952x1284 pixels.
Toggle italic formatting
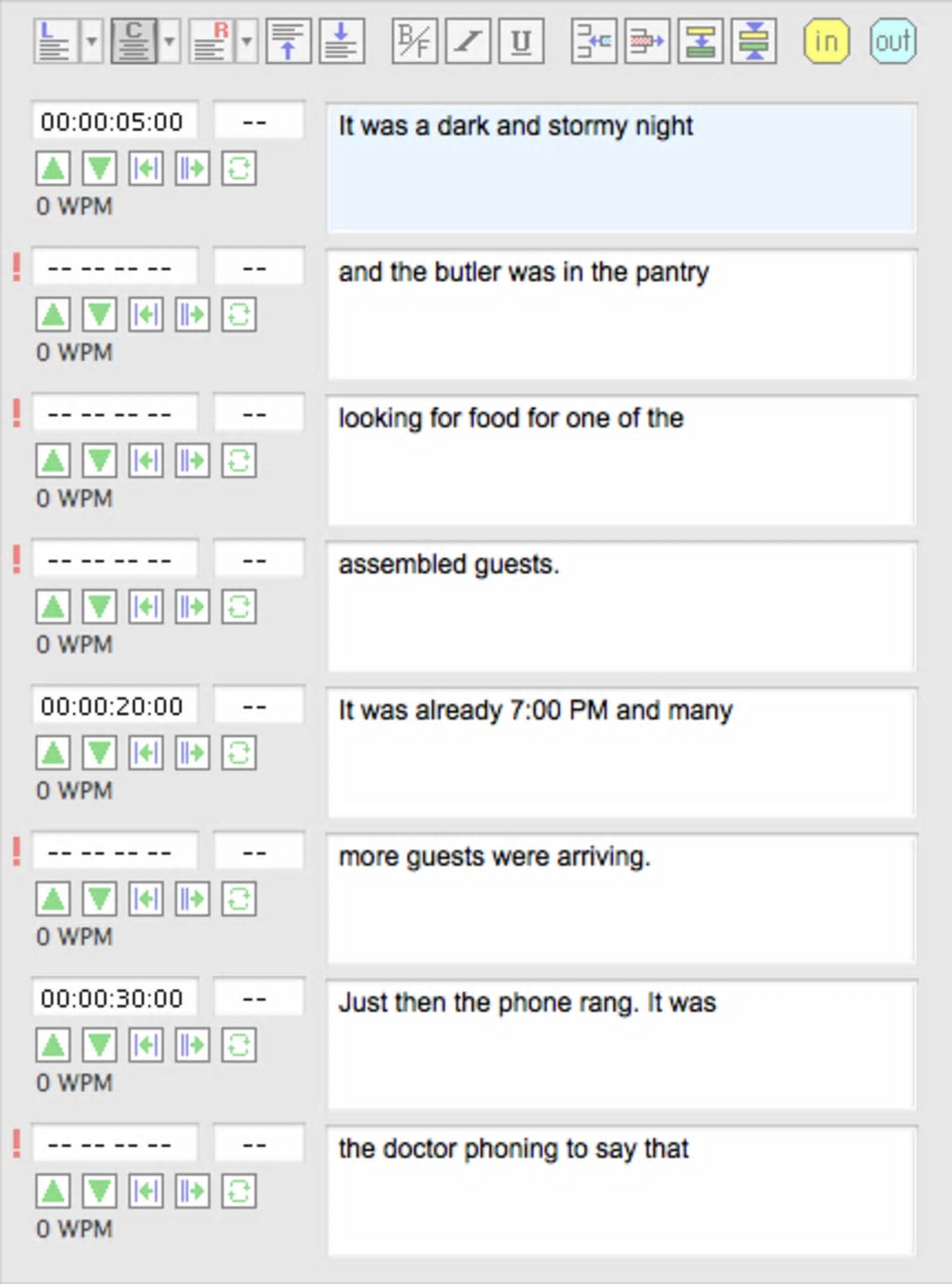tap(468, 41)
